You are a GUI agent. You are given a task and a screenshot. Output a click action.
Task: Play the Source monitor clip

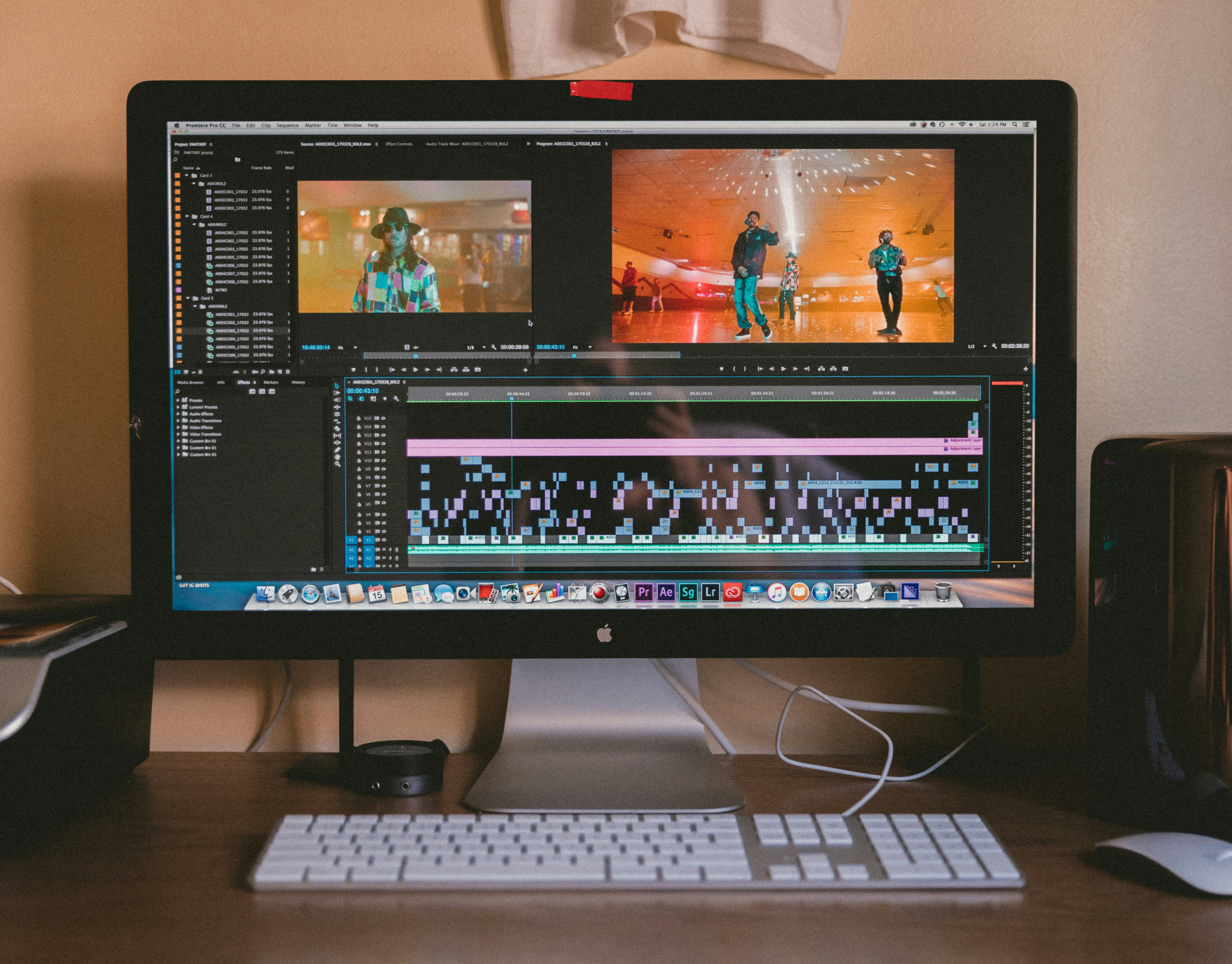(416, 370)
